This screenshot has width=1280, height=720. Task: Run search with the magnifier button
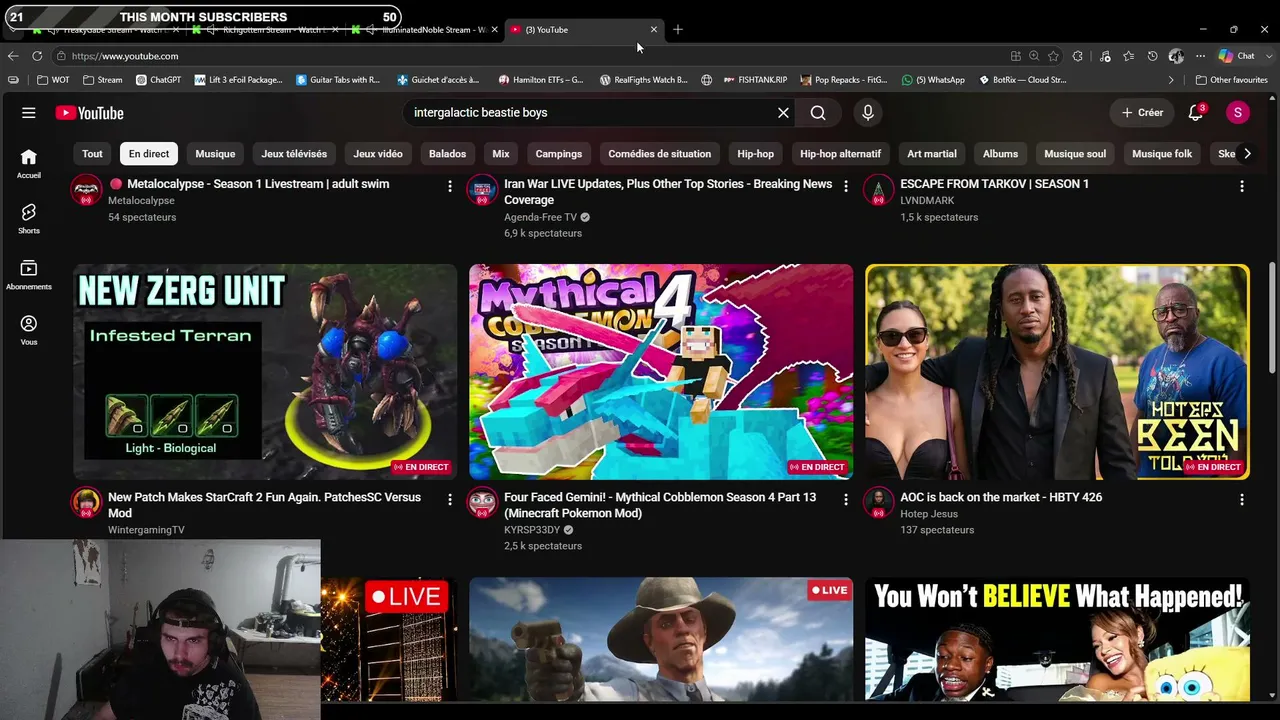pyautogui.click(x=818, y=113)
